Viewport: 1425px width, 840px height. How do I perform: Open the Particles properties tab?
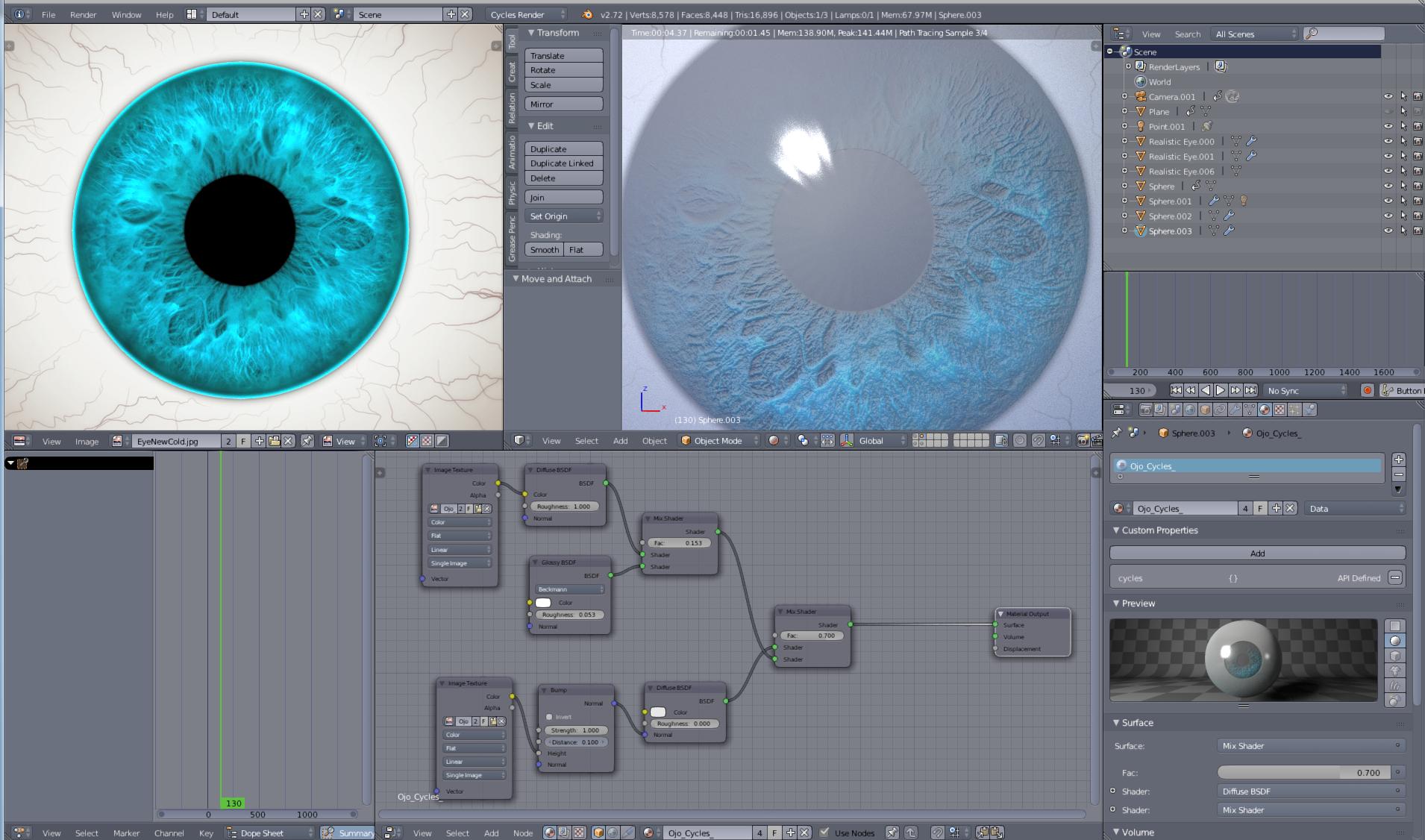coord(1294,410)
